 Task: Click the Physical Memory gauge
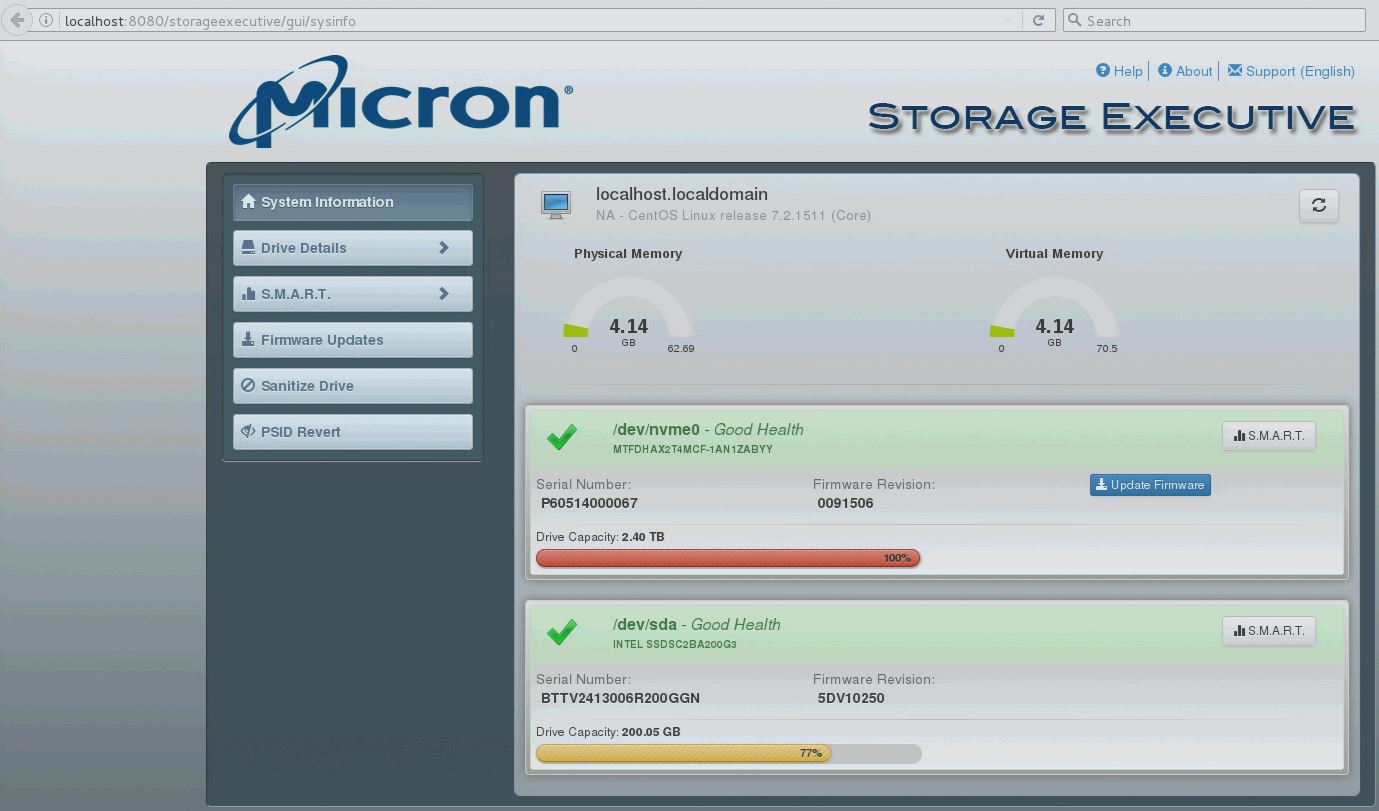click(628, 316)
